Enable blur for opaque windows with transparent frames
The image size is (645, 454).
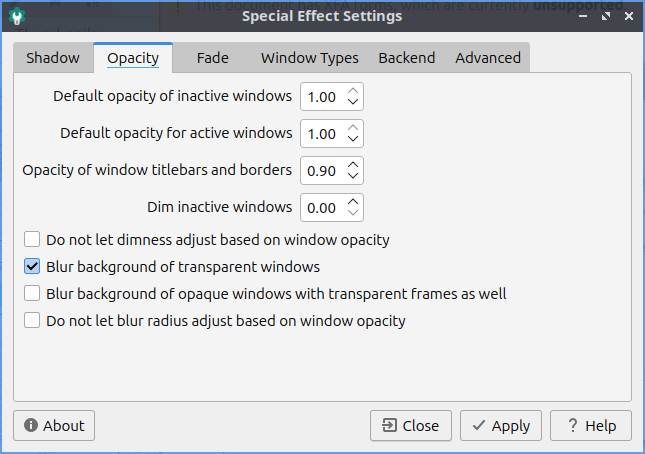tap(33, 294)
